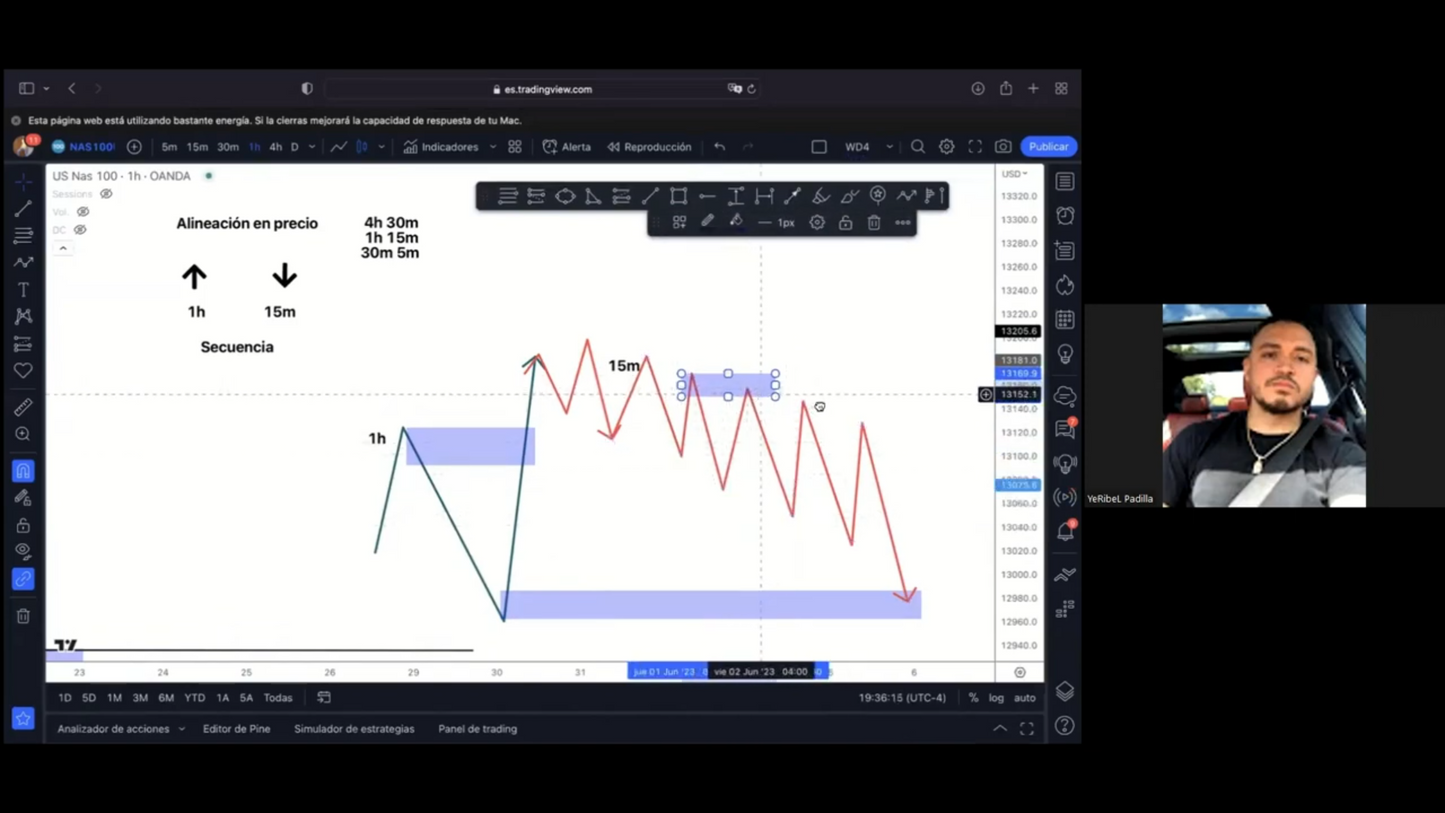
Task: Take a chart snapshot with camera icon
Action: [1003, 147]
